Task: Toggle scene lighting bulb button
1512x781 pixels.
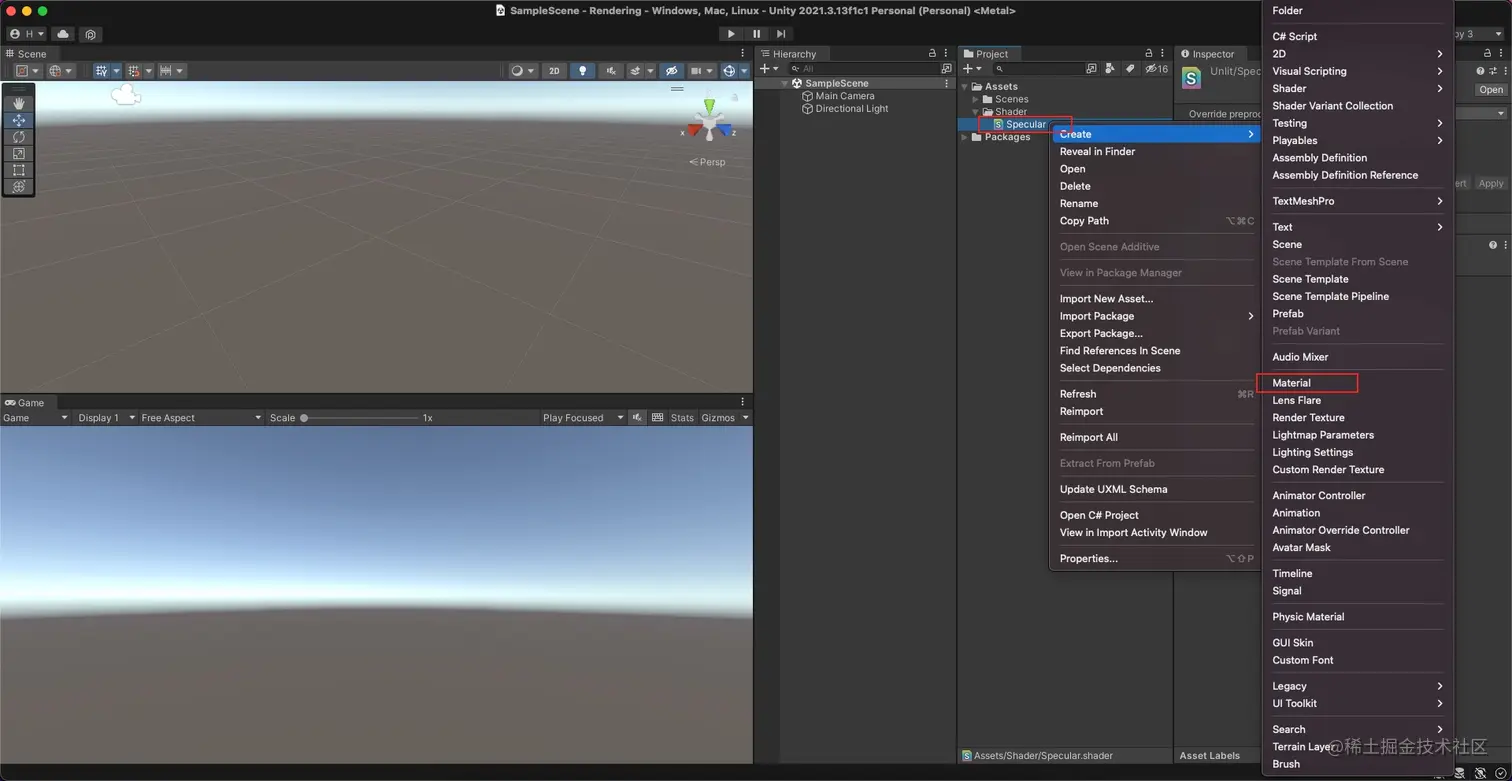Action: click(582, 71)
